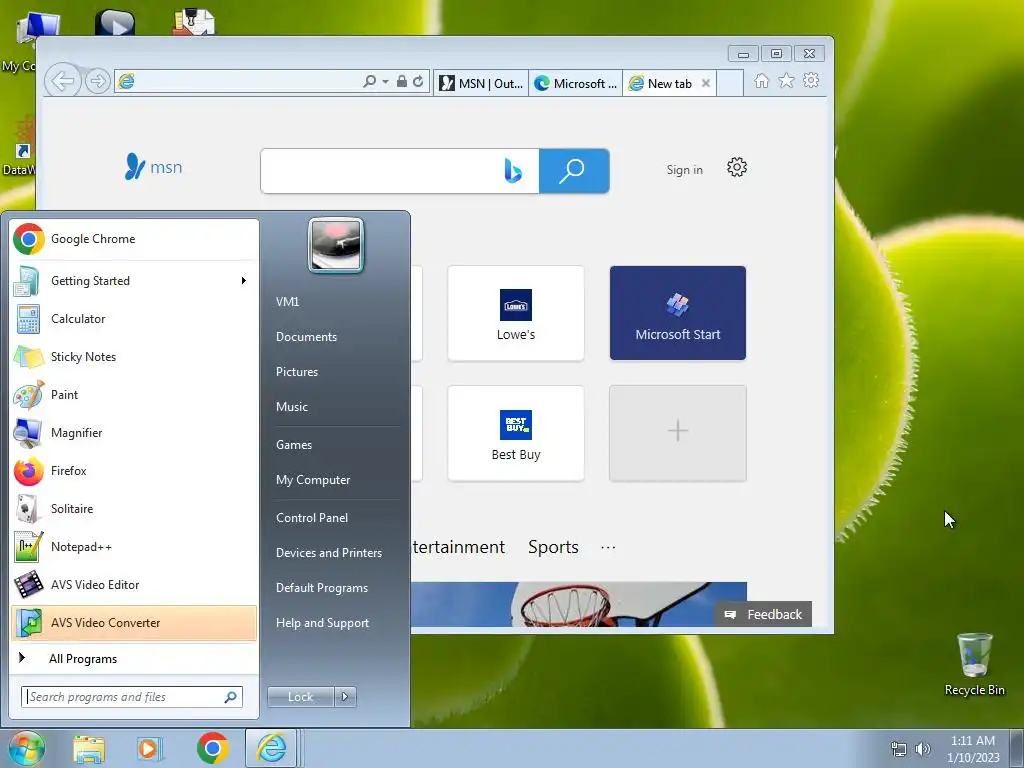This screenshot has height=768, width=1024.
Task: Click Internet Explorer Home icon
Action: (761, 80)
